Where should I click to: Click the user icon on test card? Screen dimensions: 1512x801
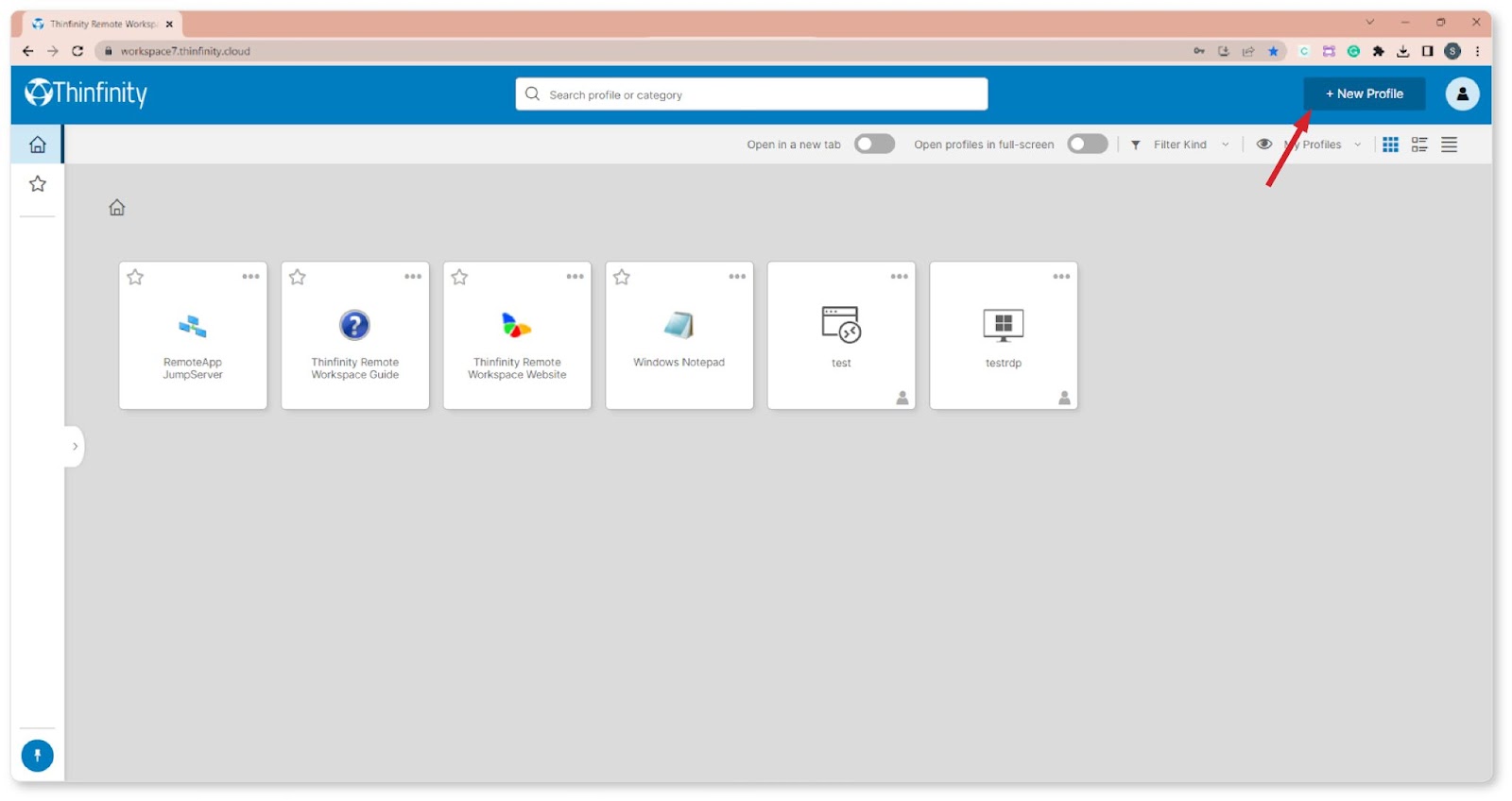coord(902,398)
